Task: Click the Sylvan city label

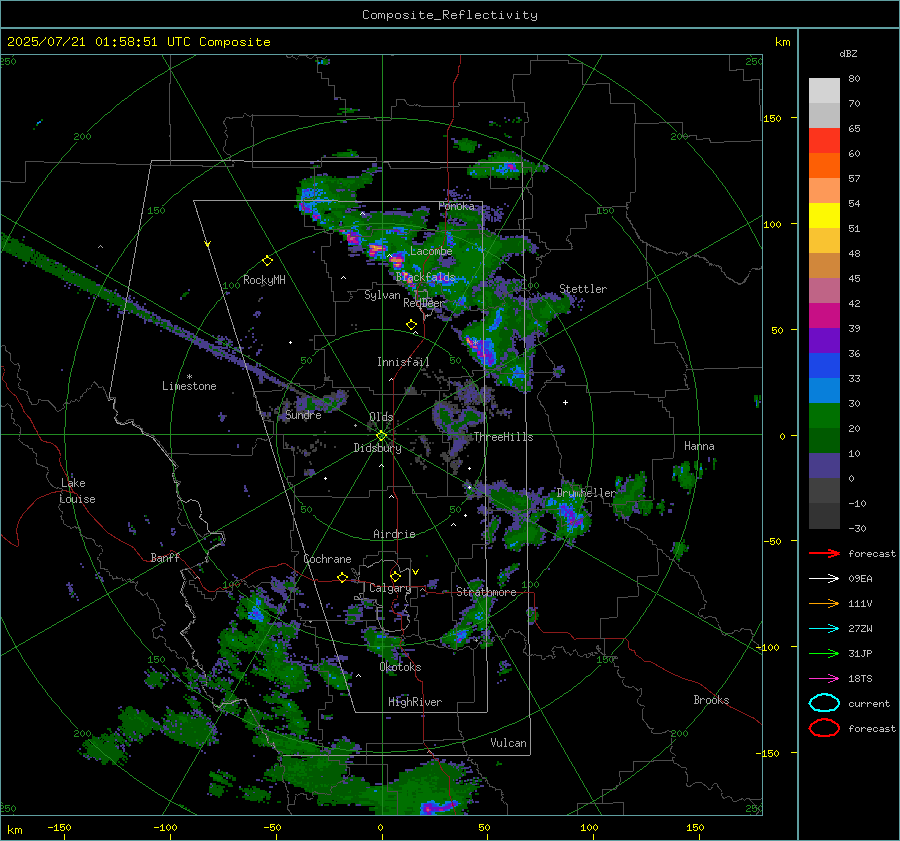Action: (382, 295)
